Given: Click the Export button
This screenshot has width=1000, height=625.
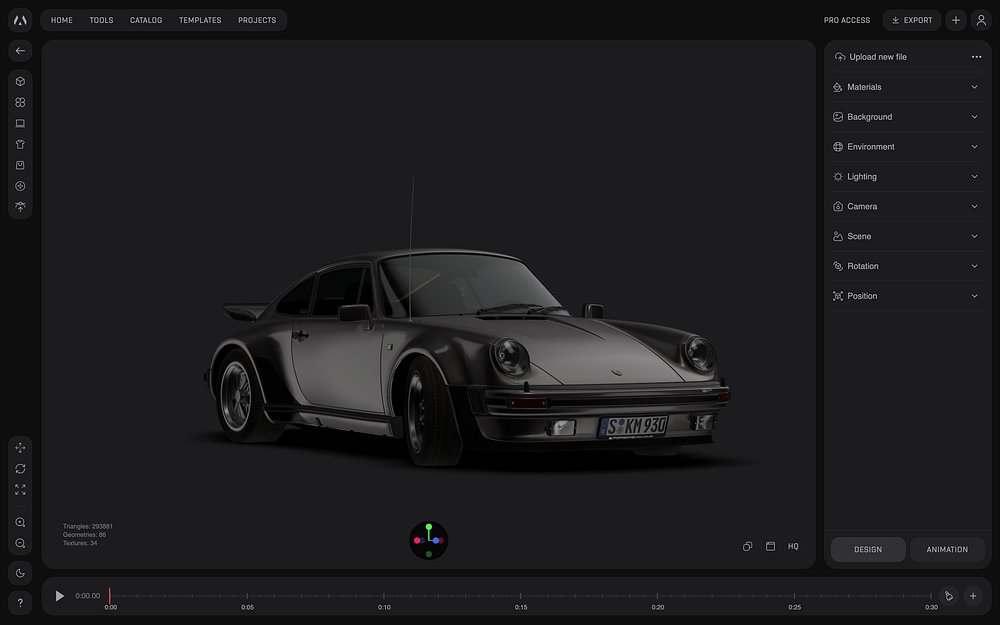Looking at the screenshot, I should pyautogui.click(x=911, y=20).
